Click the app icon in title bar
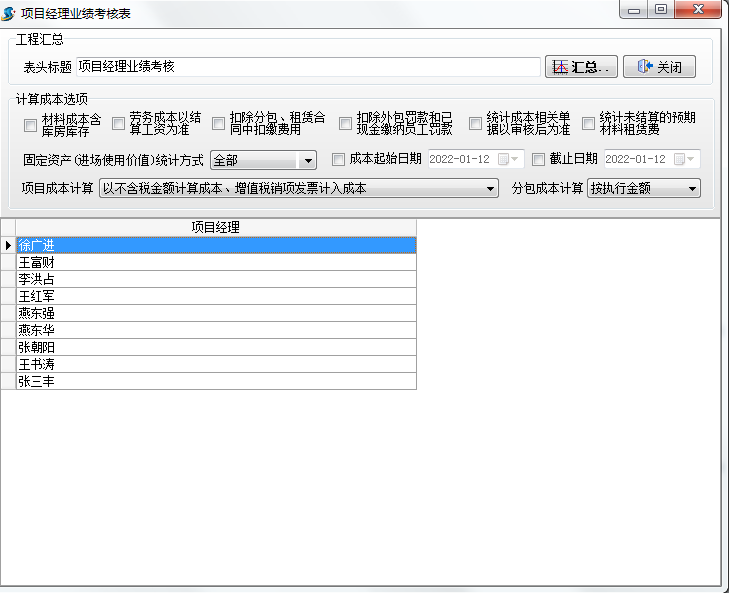 [9, 12]
